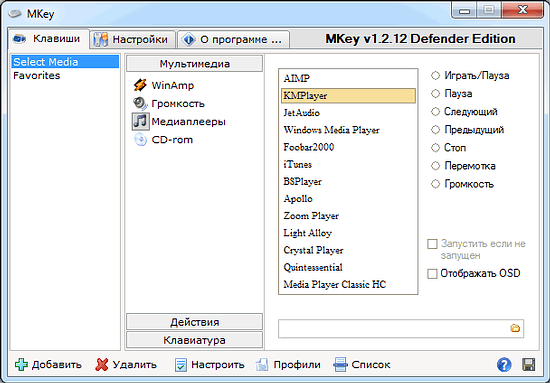Click the MKey title bar app icon

click(15, 14)
